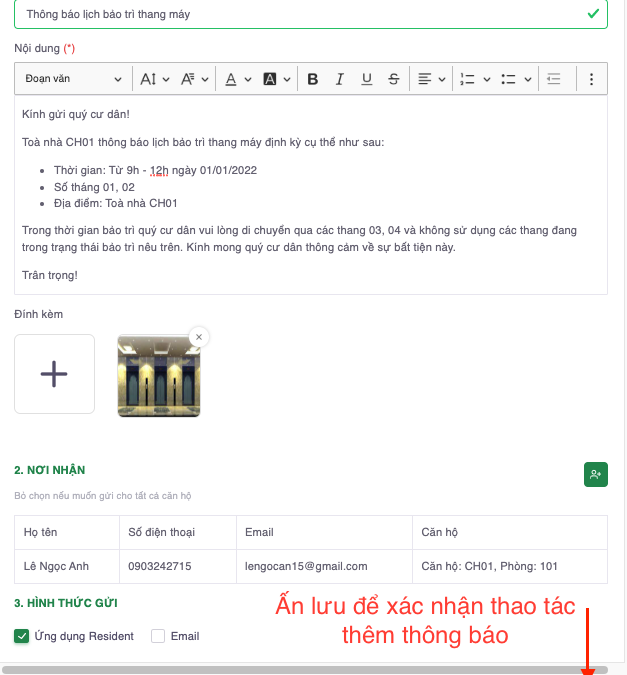Expand the text alignment dropdown
This screenshot has width=627, height=675.
431,79
